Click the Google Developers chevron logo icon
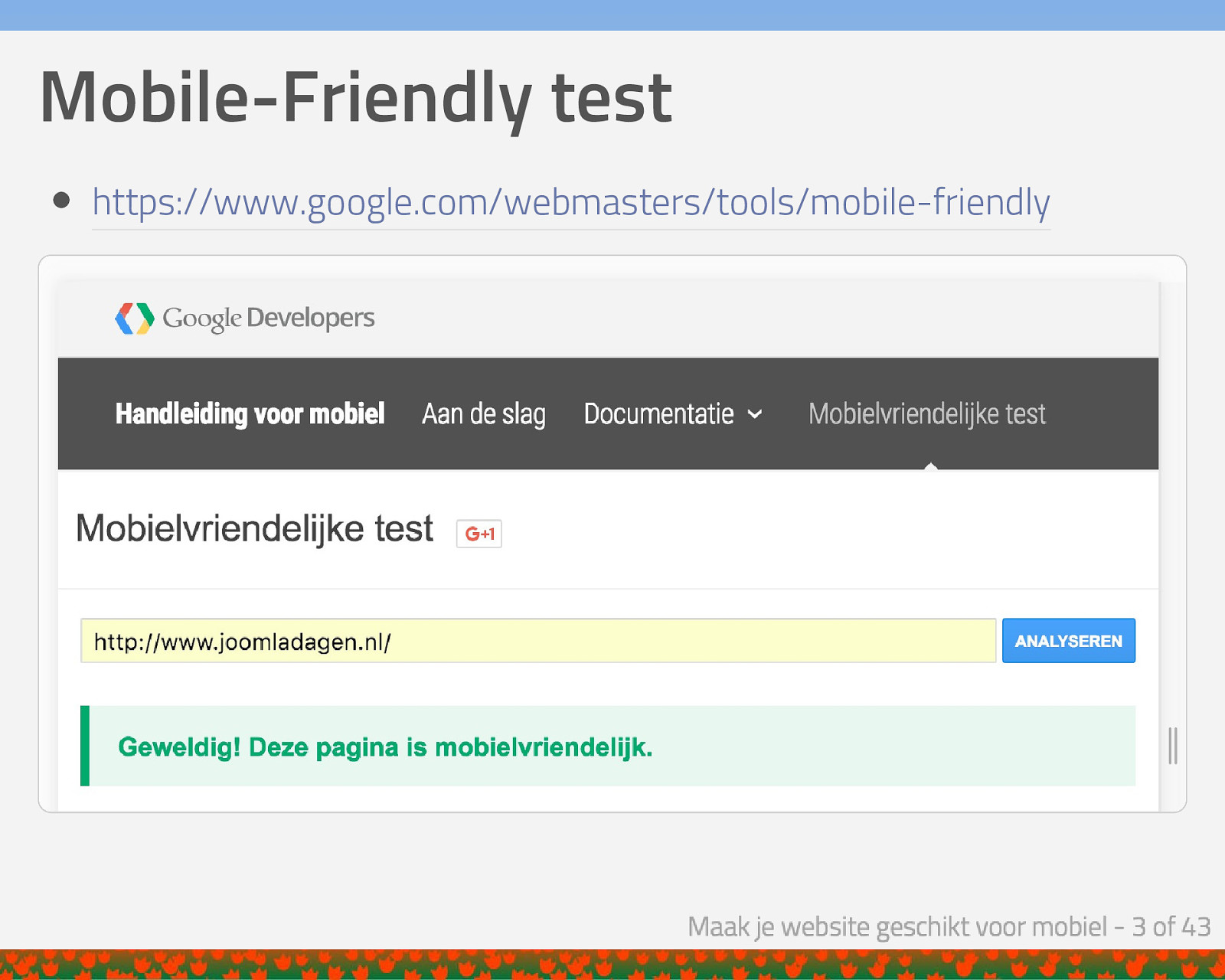Screen dimensions: 1225x980 (135, 318)
